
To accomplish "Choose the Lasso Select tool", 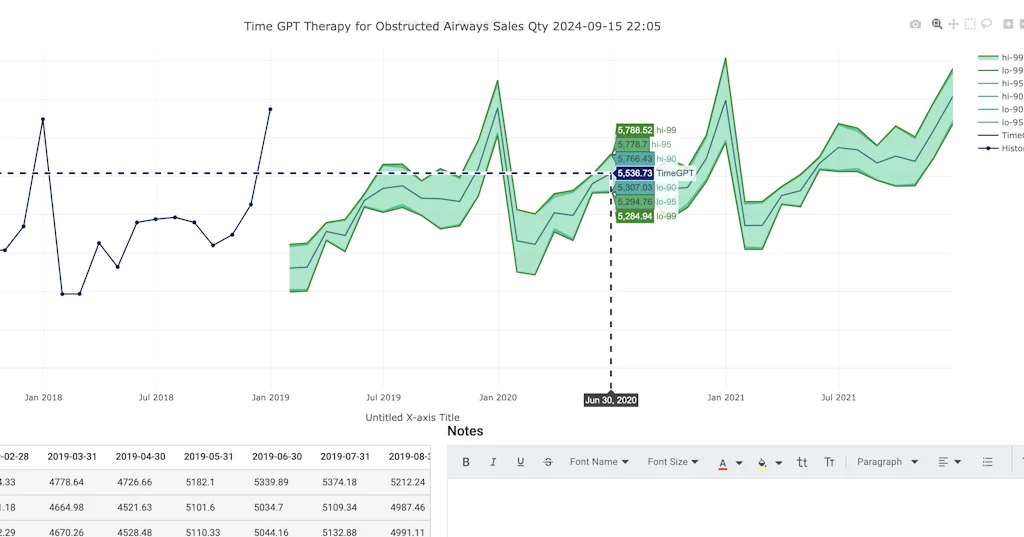I will pos(986,24).
